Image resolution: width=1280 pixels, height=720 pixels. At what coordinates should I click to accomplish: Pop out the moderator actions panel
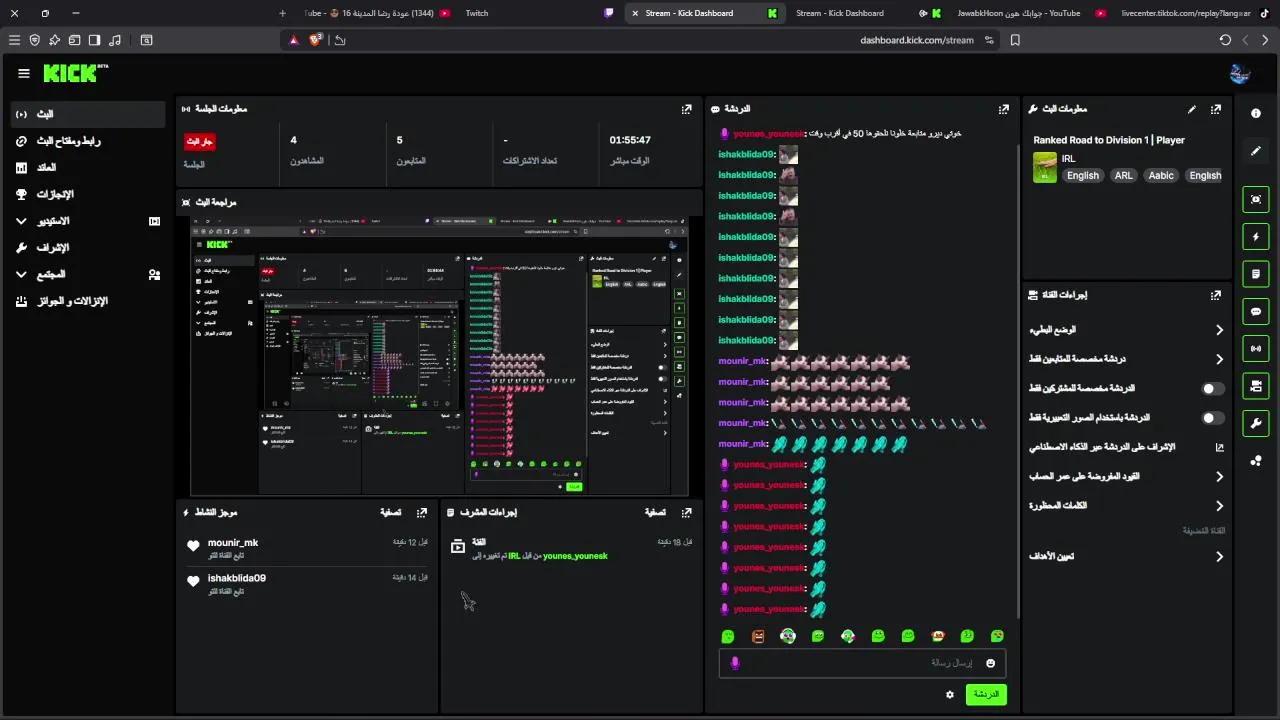click(687, 512)
